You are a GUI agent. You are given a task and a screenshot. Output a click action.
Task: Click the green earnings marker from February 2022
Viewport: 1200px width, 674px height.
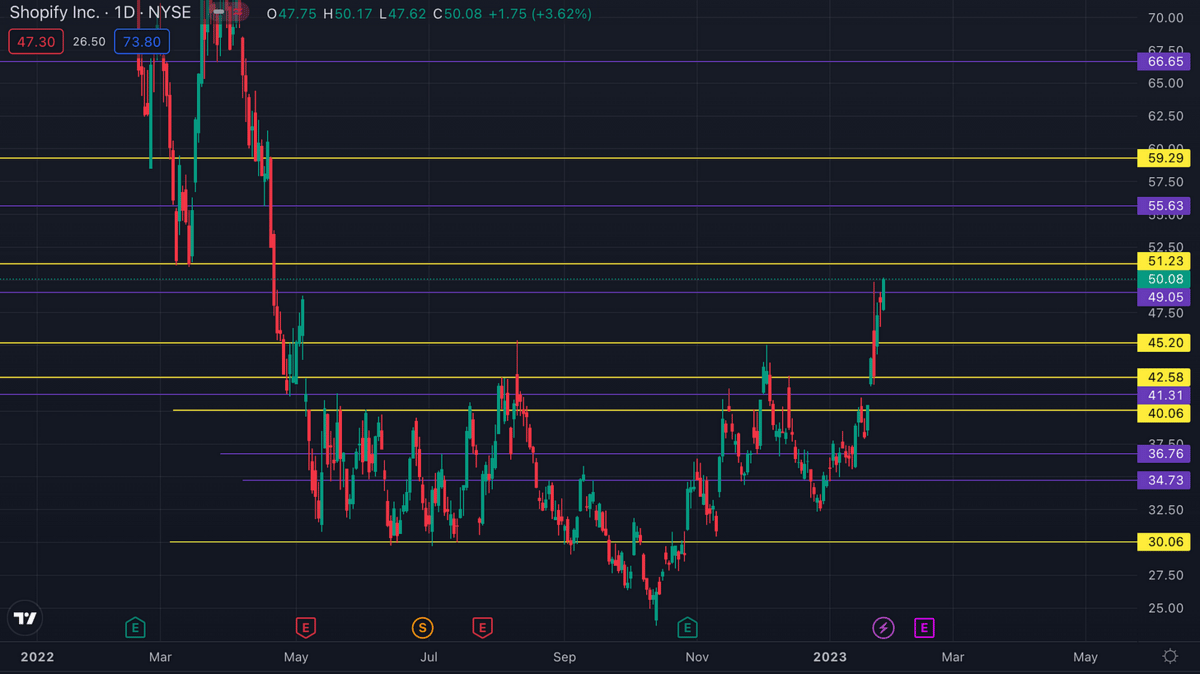[135, 628]
